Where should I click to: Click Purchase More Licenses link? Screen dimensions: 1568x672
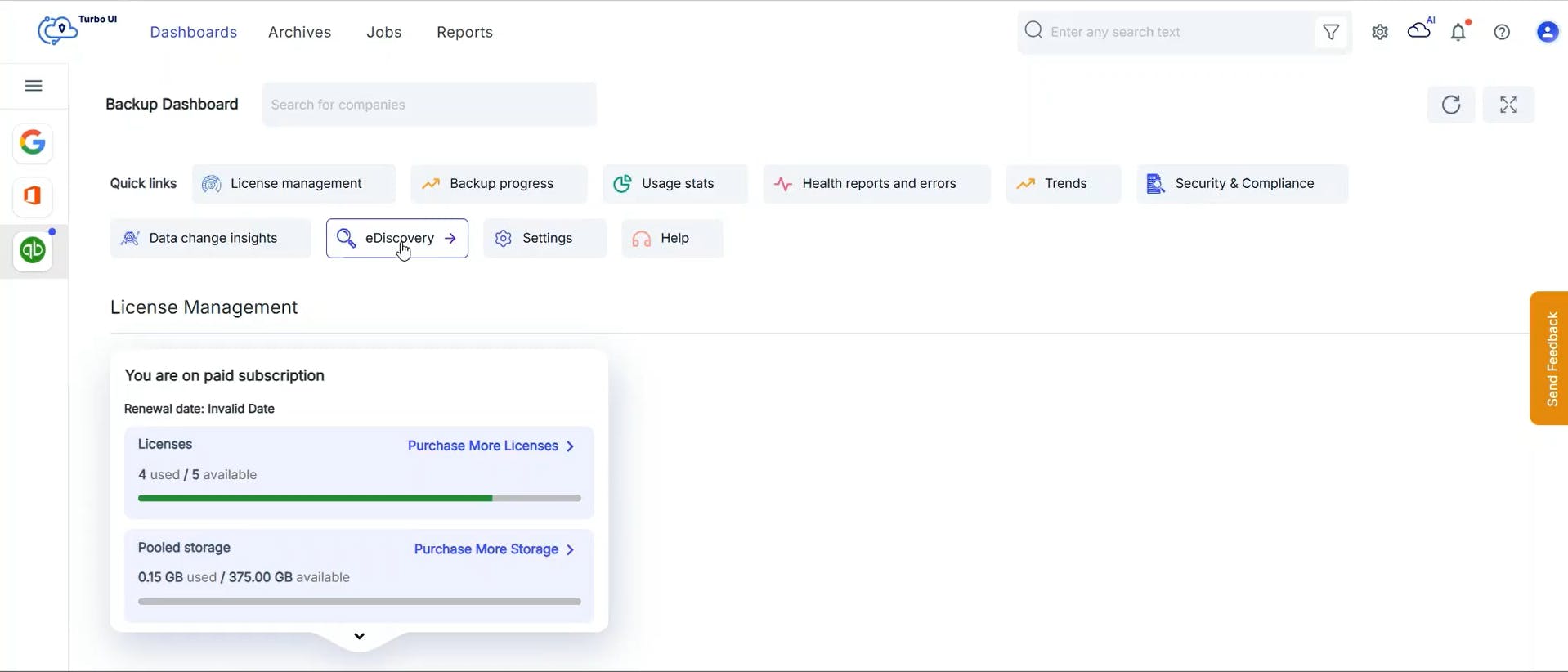[491, 446]
